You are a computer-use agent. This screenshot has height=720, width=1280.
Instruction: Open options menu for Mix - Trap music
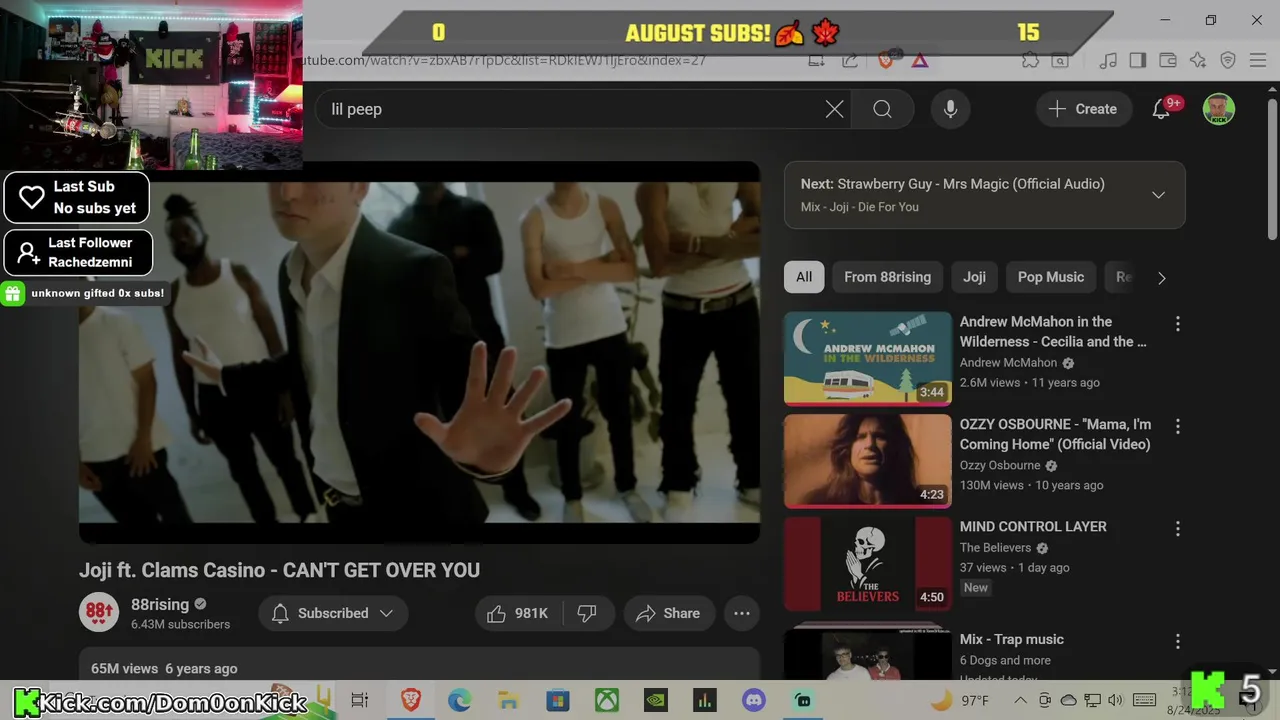pos(1177,642)
